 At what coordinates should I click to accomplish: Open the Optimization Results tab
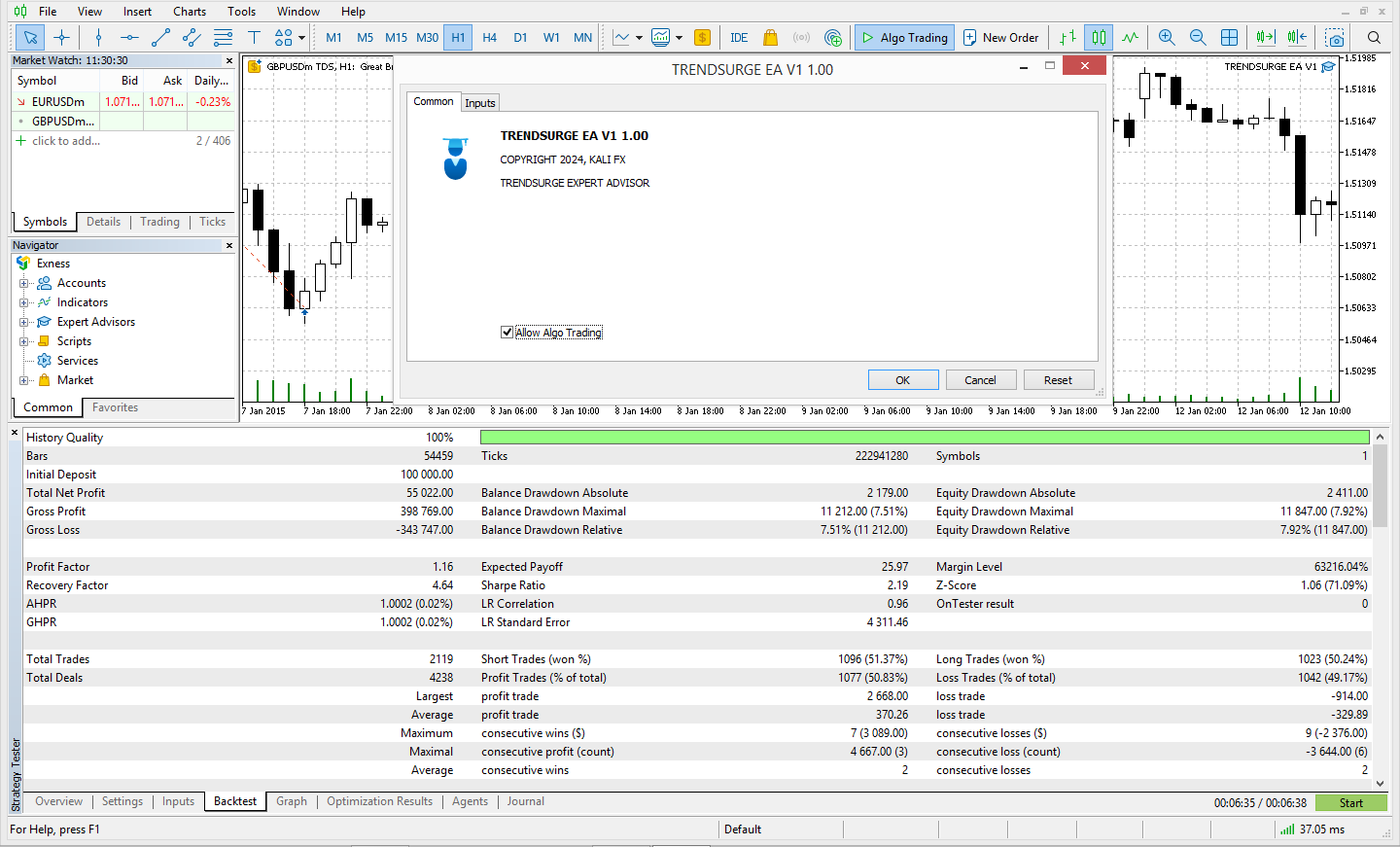click(379, 801)
